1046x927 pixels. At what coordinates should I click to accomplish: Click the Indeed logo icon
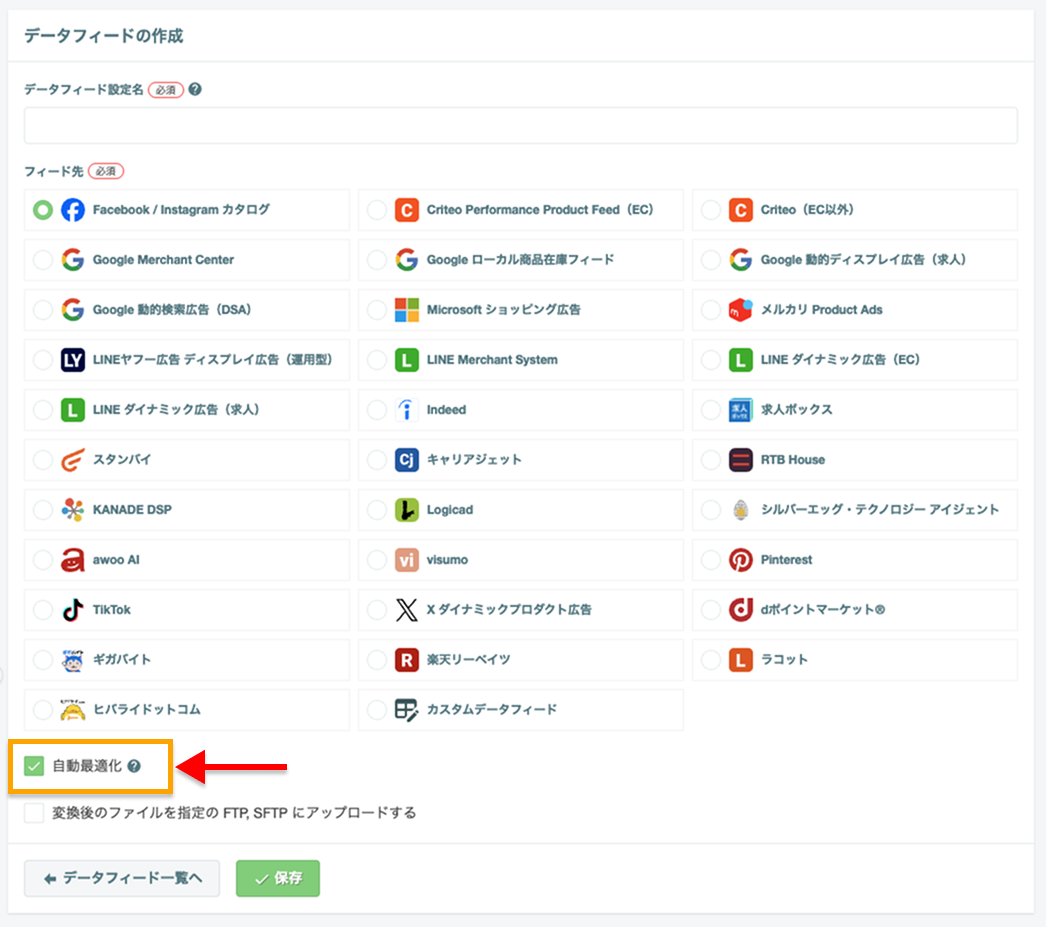(406, 410)
